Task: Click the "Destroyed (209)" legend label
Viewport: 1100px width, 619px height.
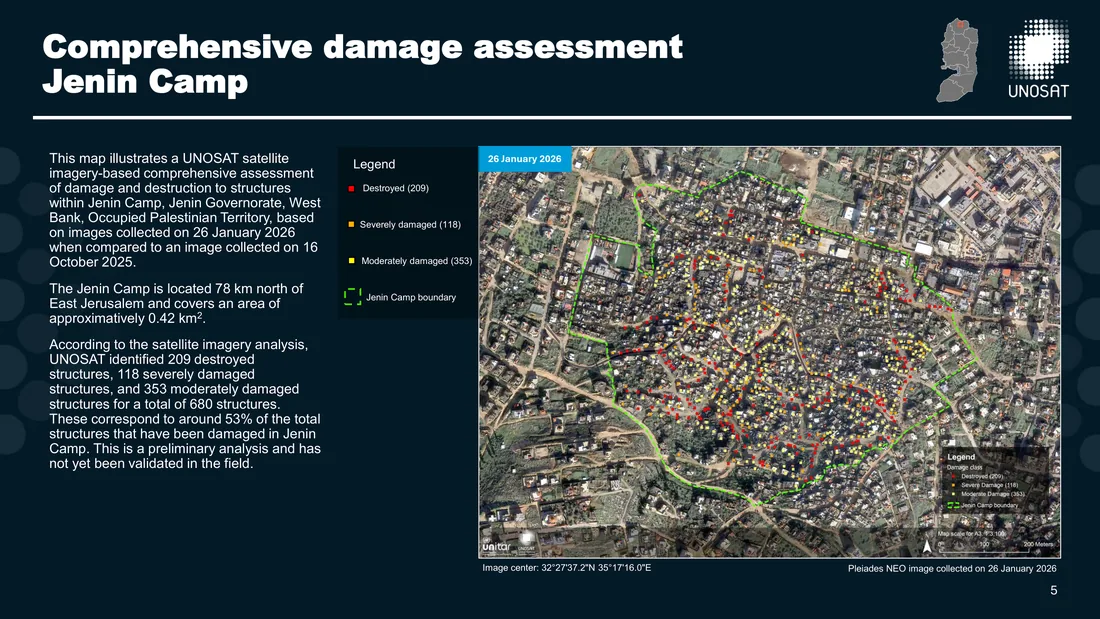Action: point(396,188)
